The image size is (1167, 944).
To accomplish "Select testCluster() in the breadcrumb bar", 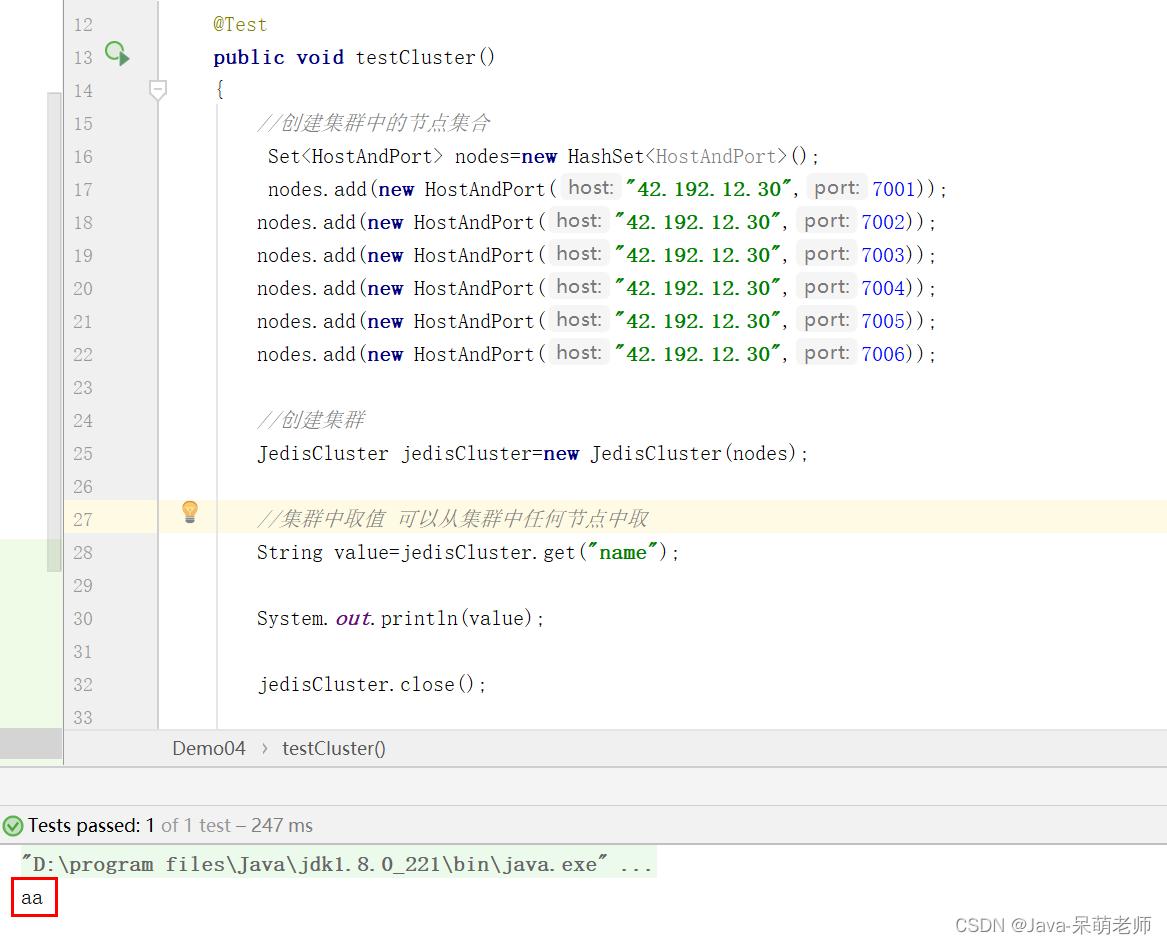I will 333,748.
